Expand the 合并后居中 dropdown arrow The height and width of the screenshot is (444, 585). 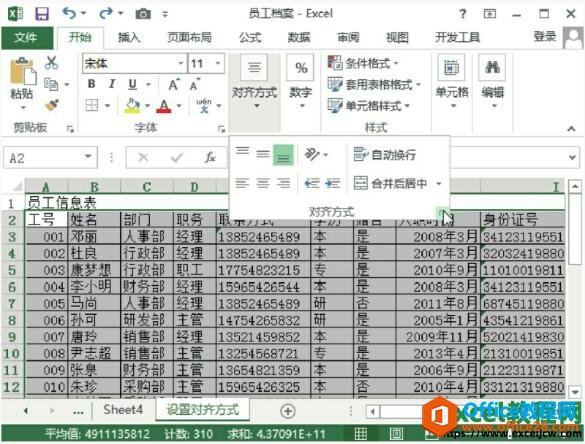click(439, 184)
